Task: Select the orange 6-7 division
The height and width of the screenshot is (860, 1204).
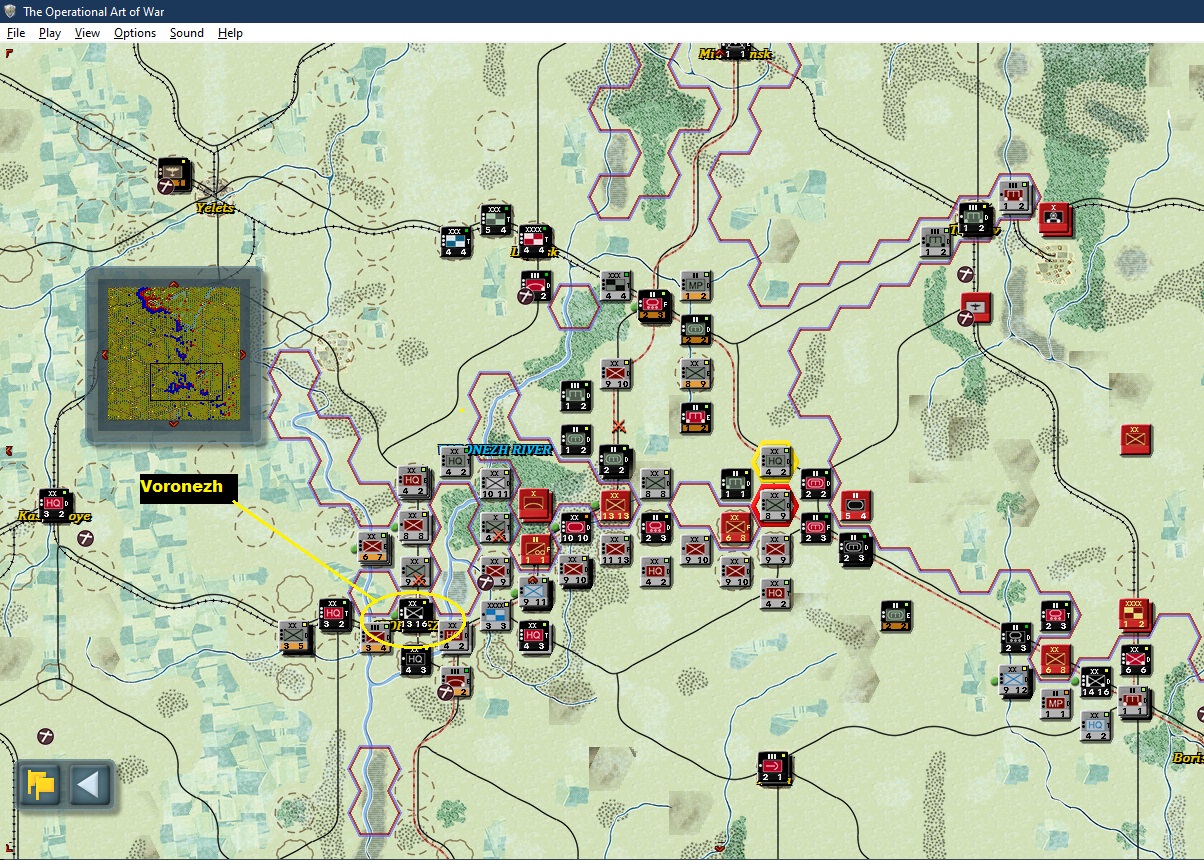Action: pyautogui.click(x=374, y=547)
